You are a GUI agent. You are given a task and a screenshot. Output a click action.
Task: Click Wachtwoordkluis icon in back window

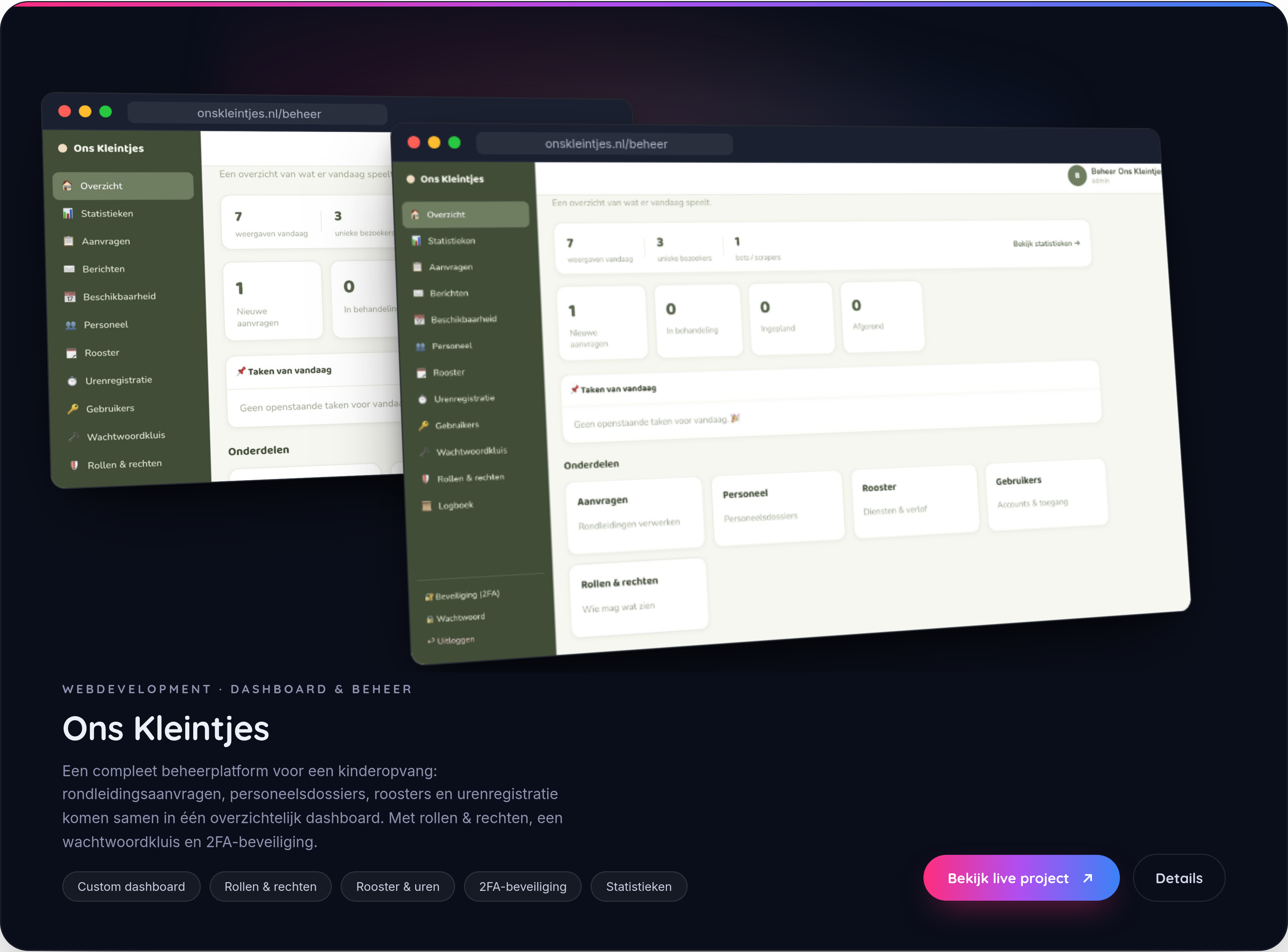click(74, 437)
